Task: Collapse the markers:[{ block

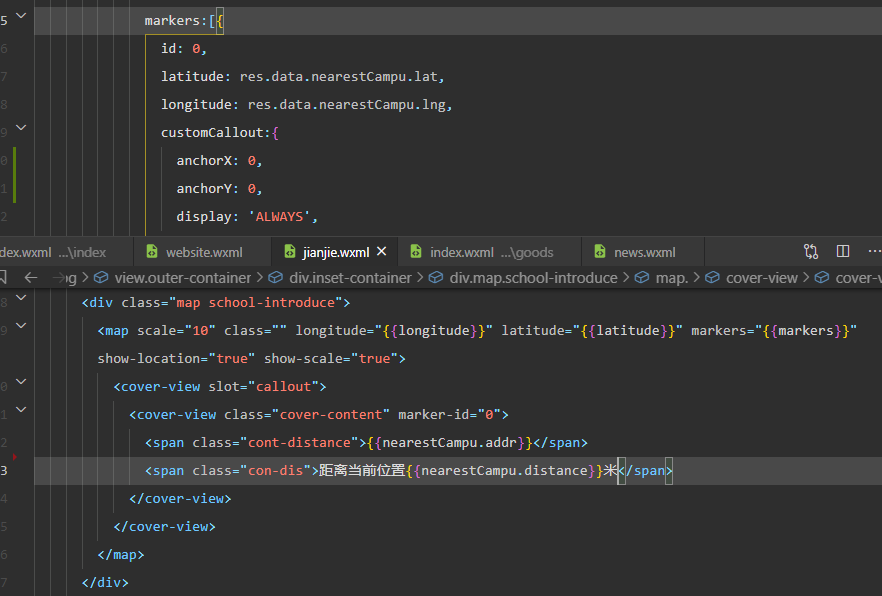Action: tap(21, 16)
